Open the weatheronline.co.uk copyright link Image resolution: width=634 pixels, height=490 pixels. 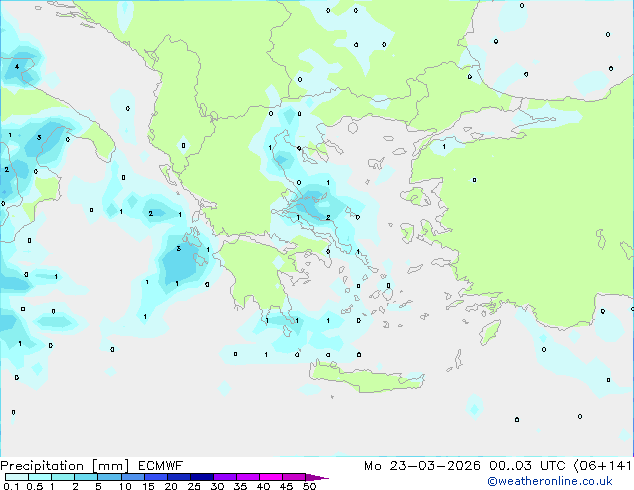[x=549, y=481]
